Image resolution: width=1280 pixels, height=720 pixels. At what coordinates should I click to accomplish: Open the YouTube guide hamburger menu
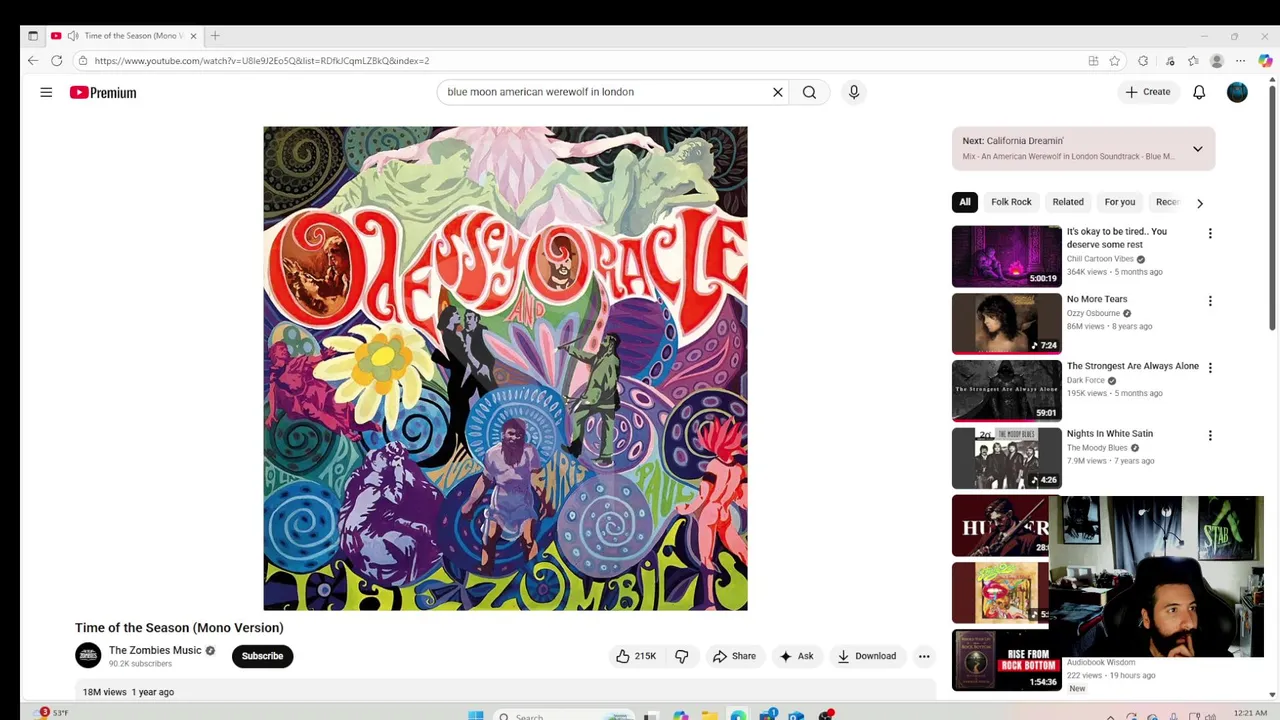pos(46,92)
